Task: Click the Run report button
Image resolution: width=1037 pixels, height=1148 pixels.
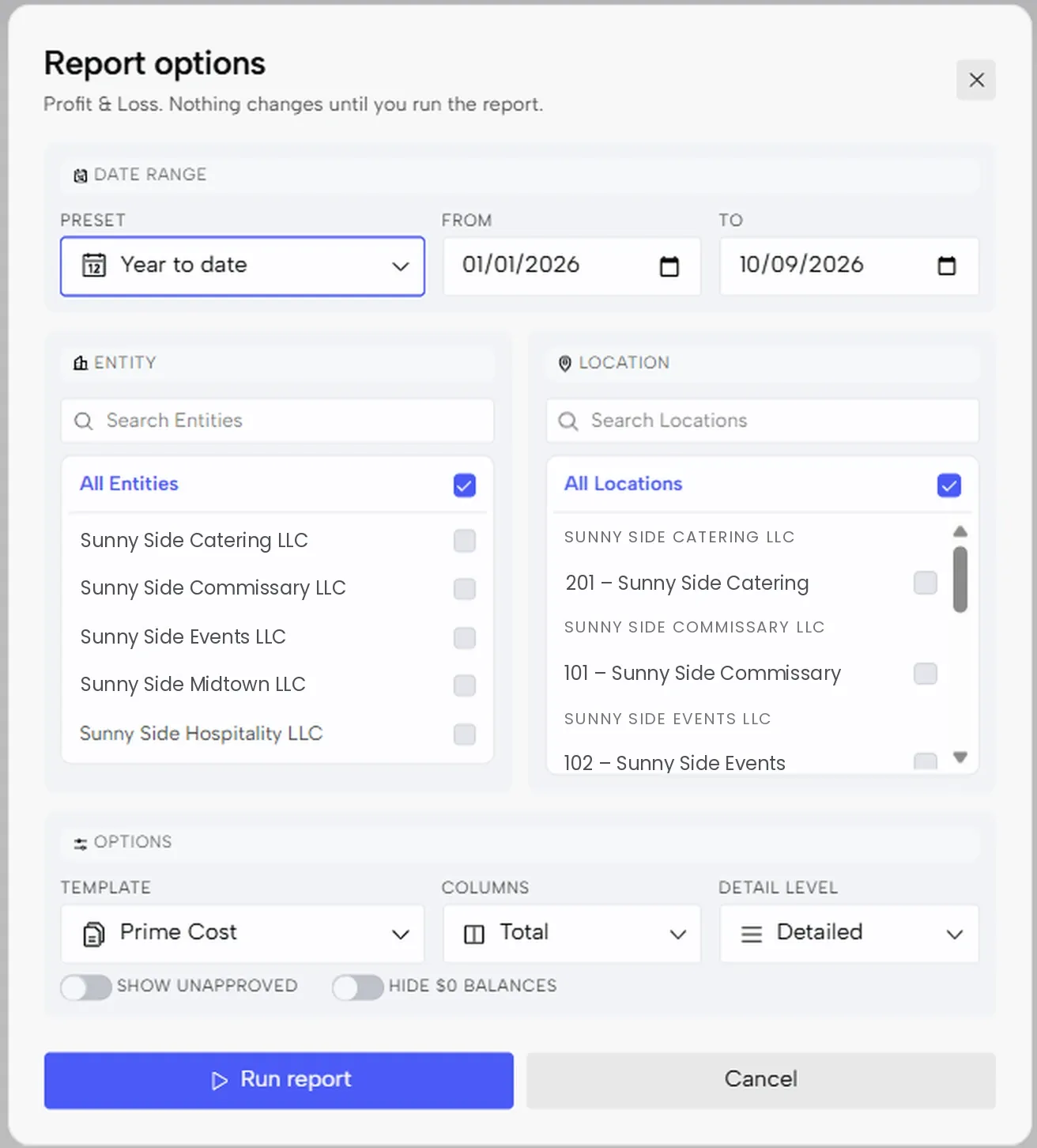Action: click(x=279, y=1080)
